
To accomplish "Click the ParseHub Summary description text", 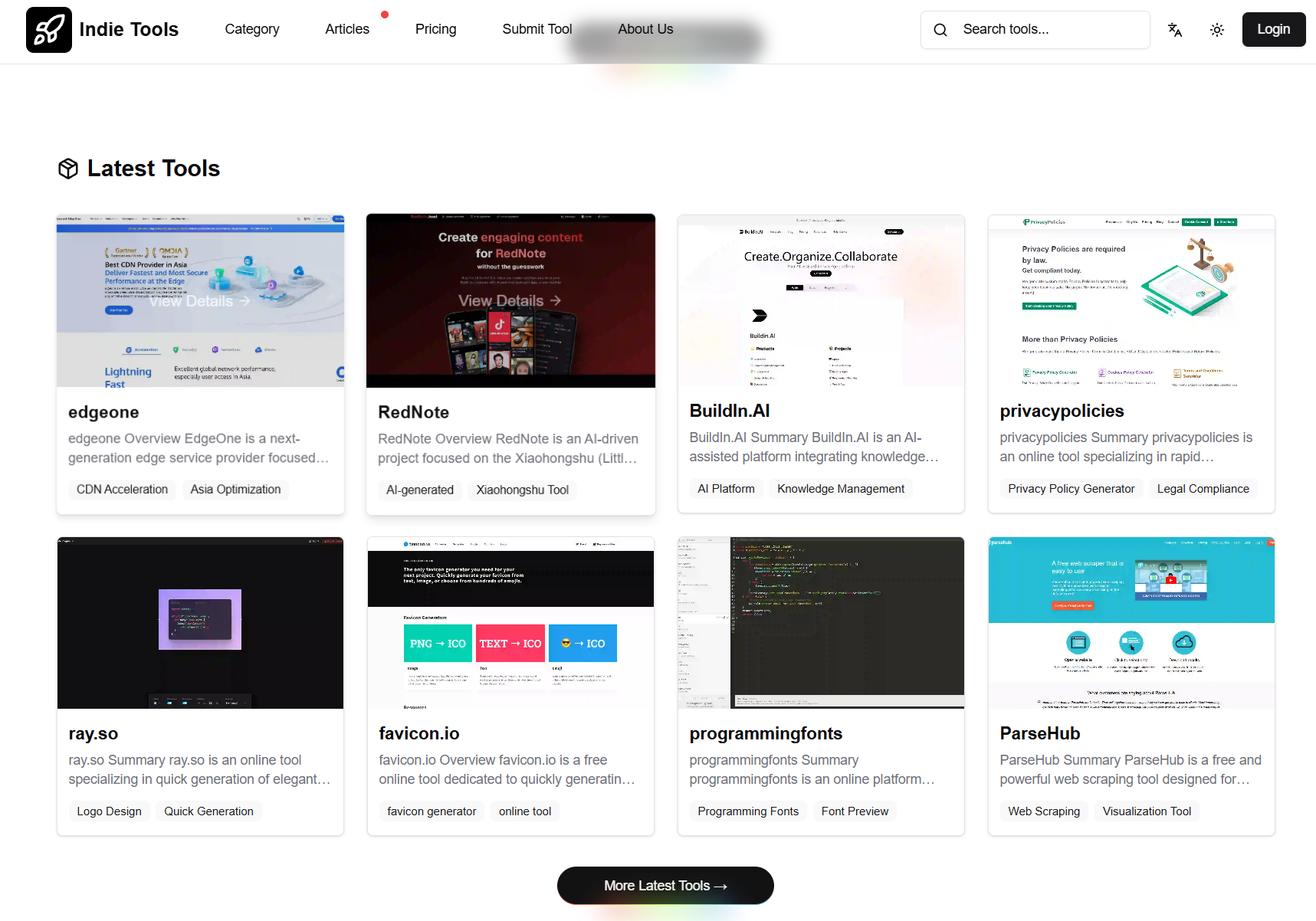I will [x=1131, y=769].
